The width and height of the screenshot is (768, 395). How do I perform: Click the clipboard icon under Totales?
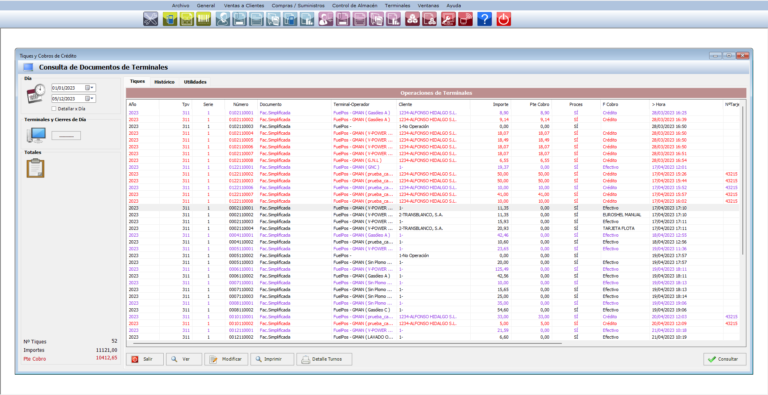(x=35, y=168)
